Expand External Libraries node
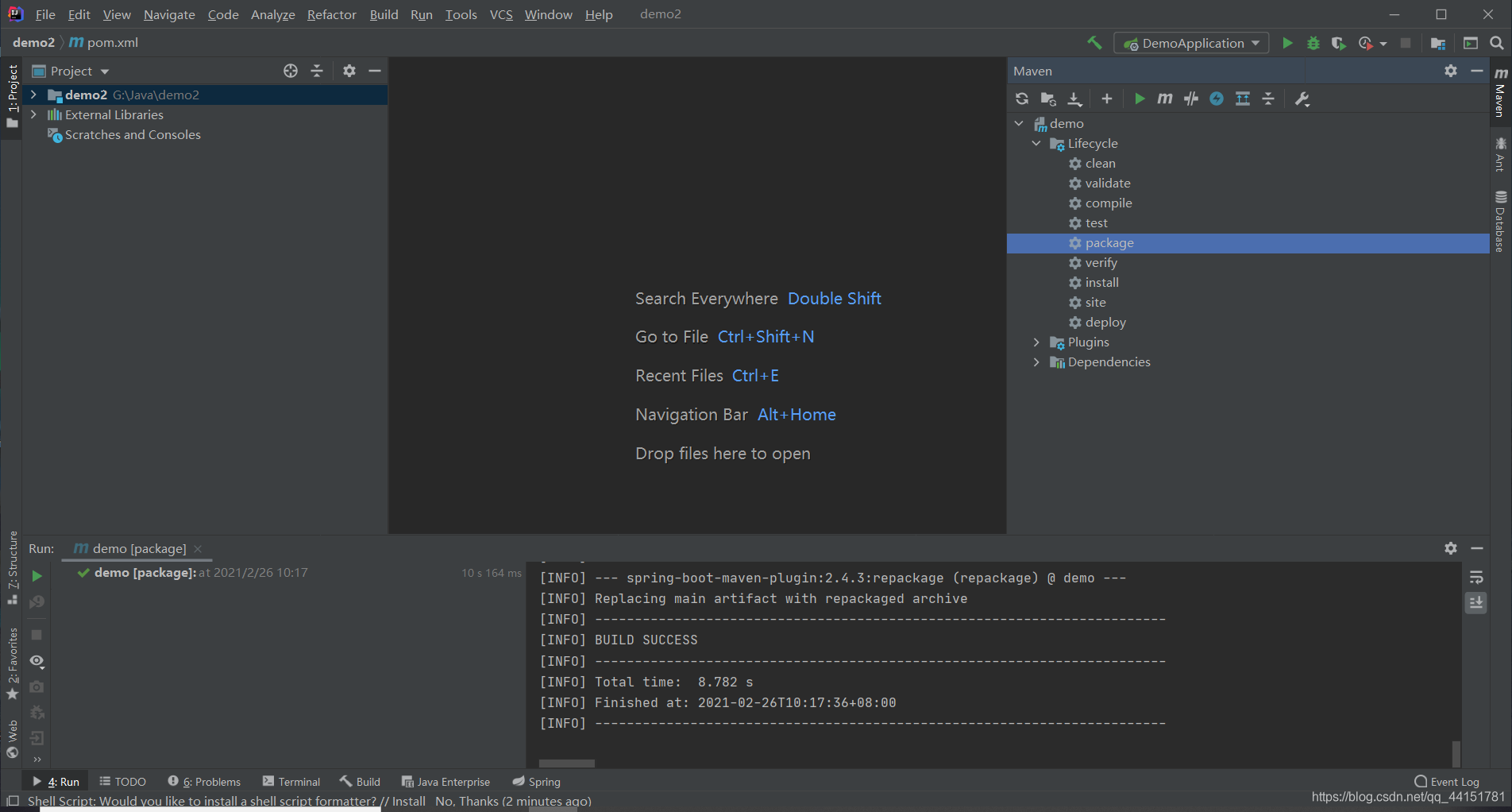The width and height of the screenshot is (1512, 812). [x=33, y=114]
